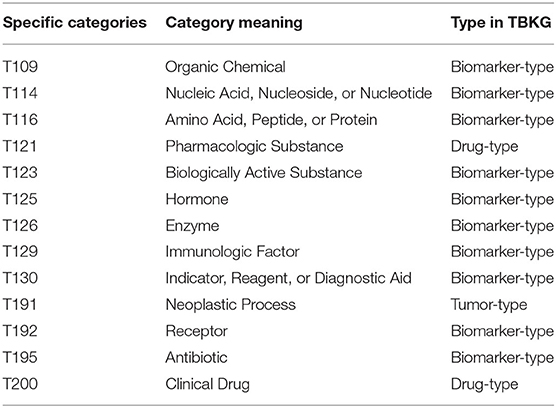
Task: Click the T116 row code
Action: pos(20,119)
